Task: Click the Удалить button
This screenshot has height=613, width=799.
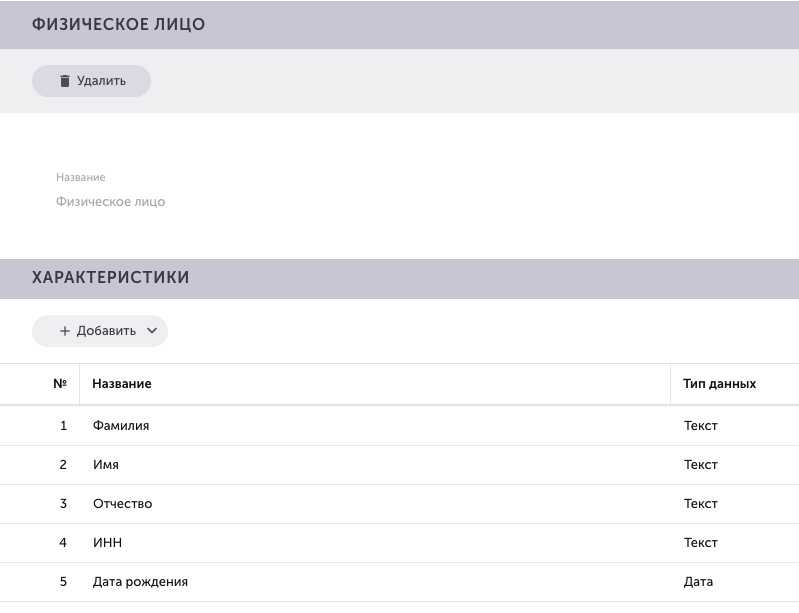Action: [x=91, y=81]
